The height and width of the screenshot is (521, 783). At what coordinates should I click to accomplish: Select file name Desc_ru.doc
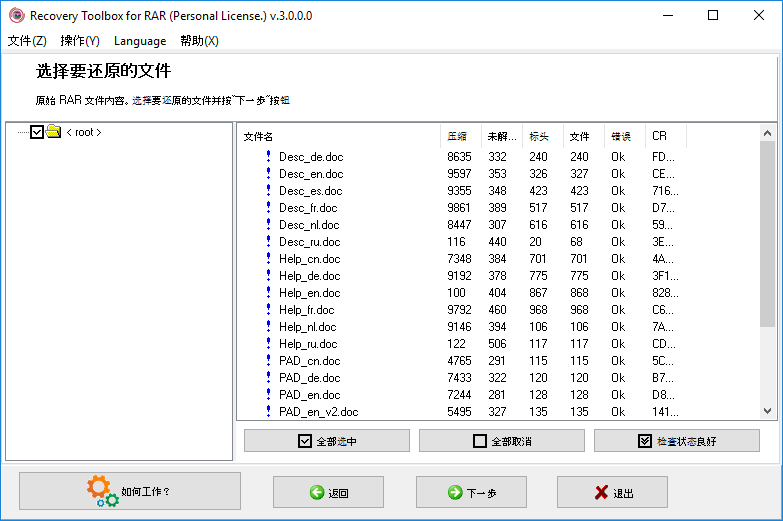coord(310,242)
